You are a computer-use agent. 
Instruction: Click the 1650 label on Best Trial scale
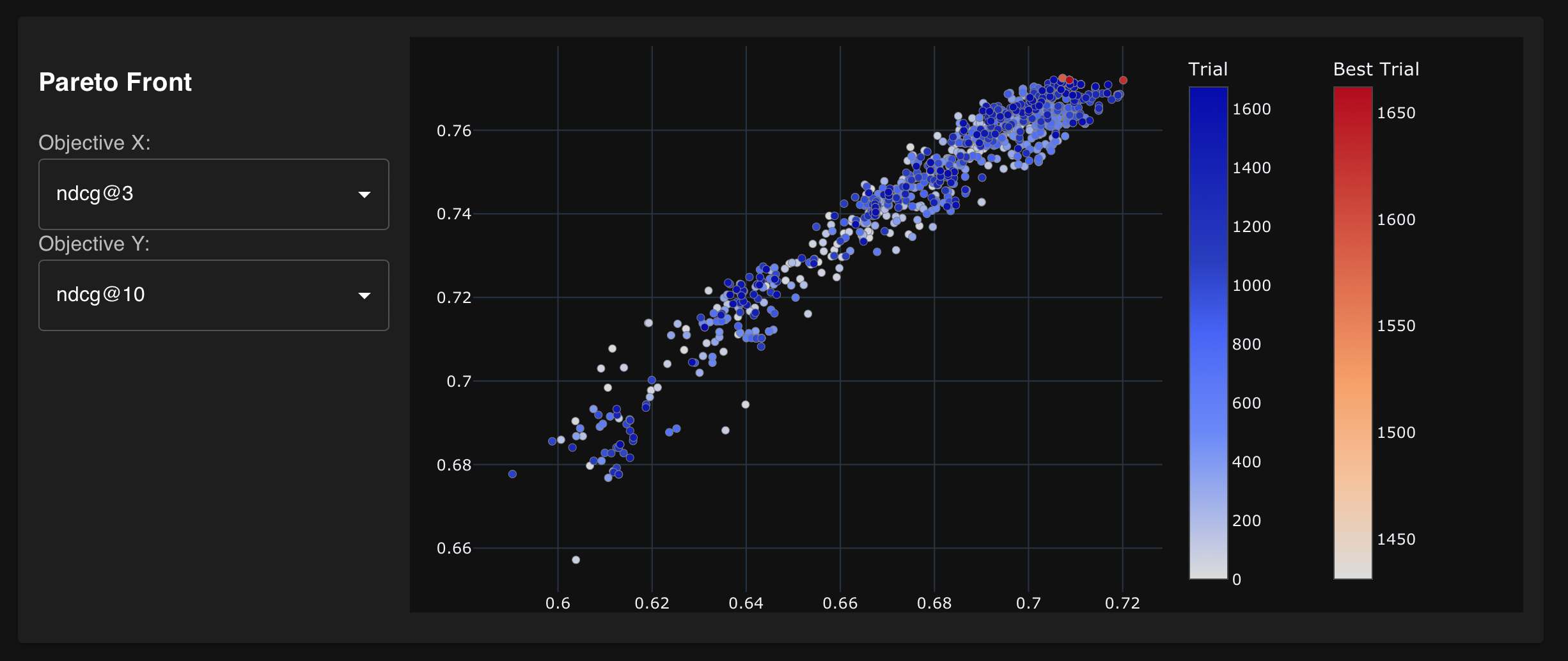(1396, 113)
